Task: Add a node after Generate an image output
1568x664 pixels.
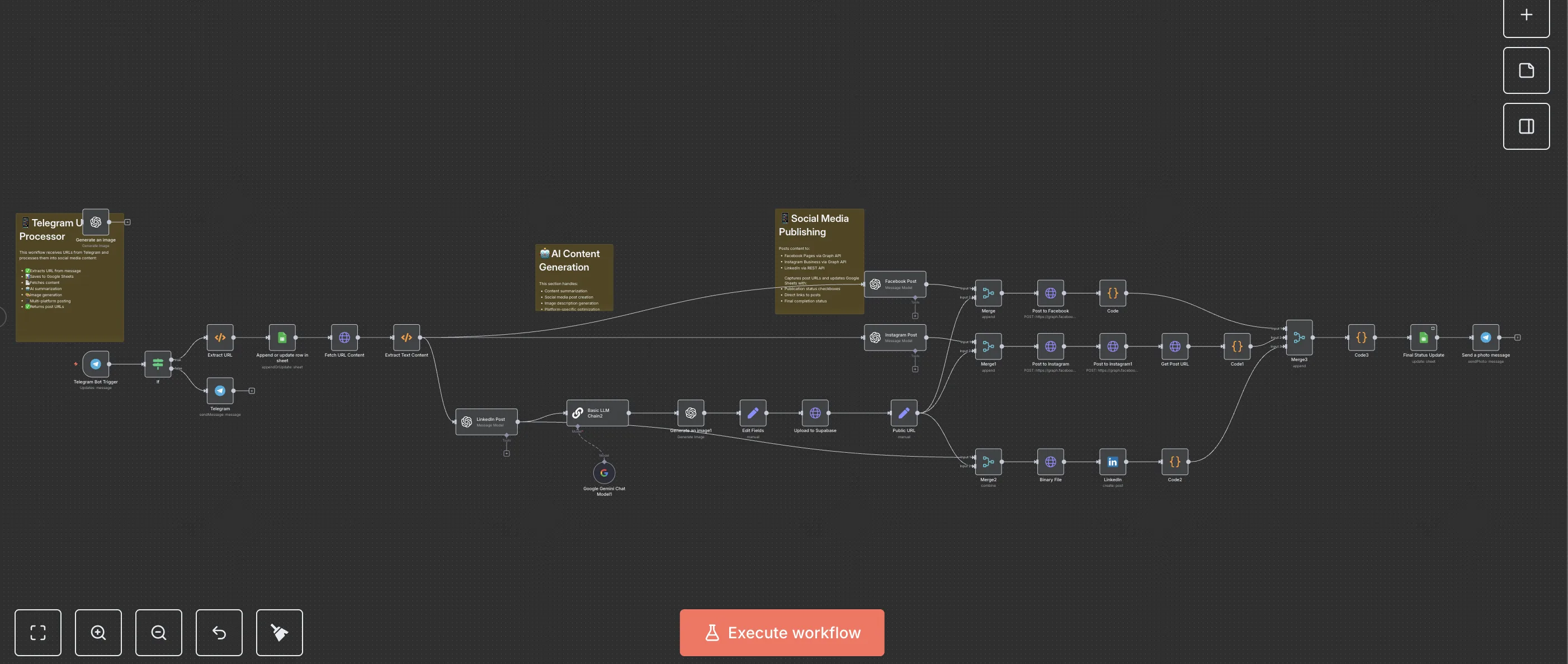Action: (x=127, y=222)
